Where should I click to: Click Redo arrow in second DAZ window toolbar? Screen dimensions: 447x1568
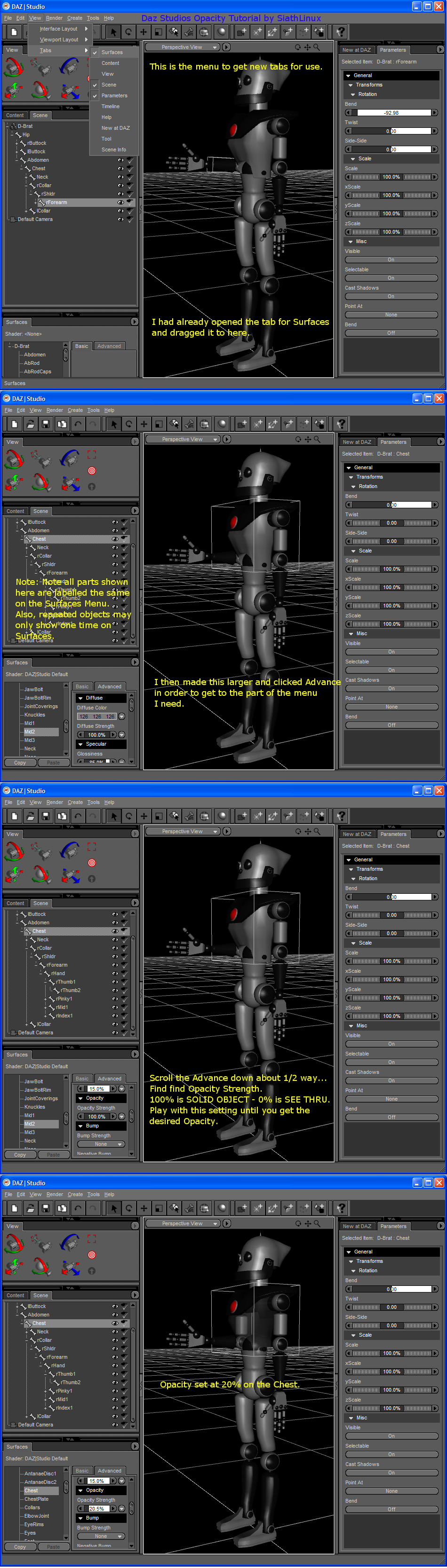click(x=93, y=424)
